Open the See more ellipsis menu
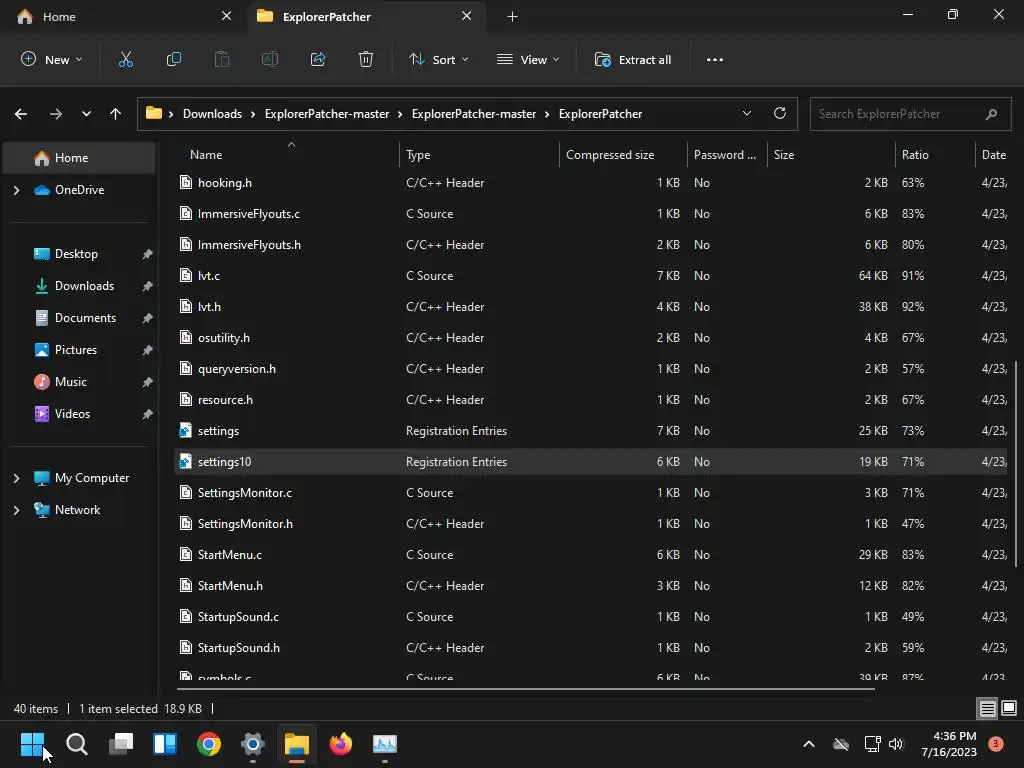The image size is (1024, 768). coord(714,59)
